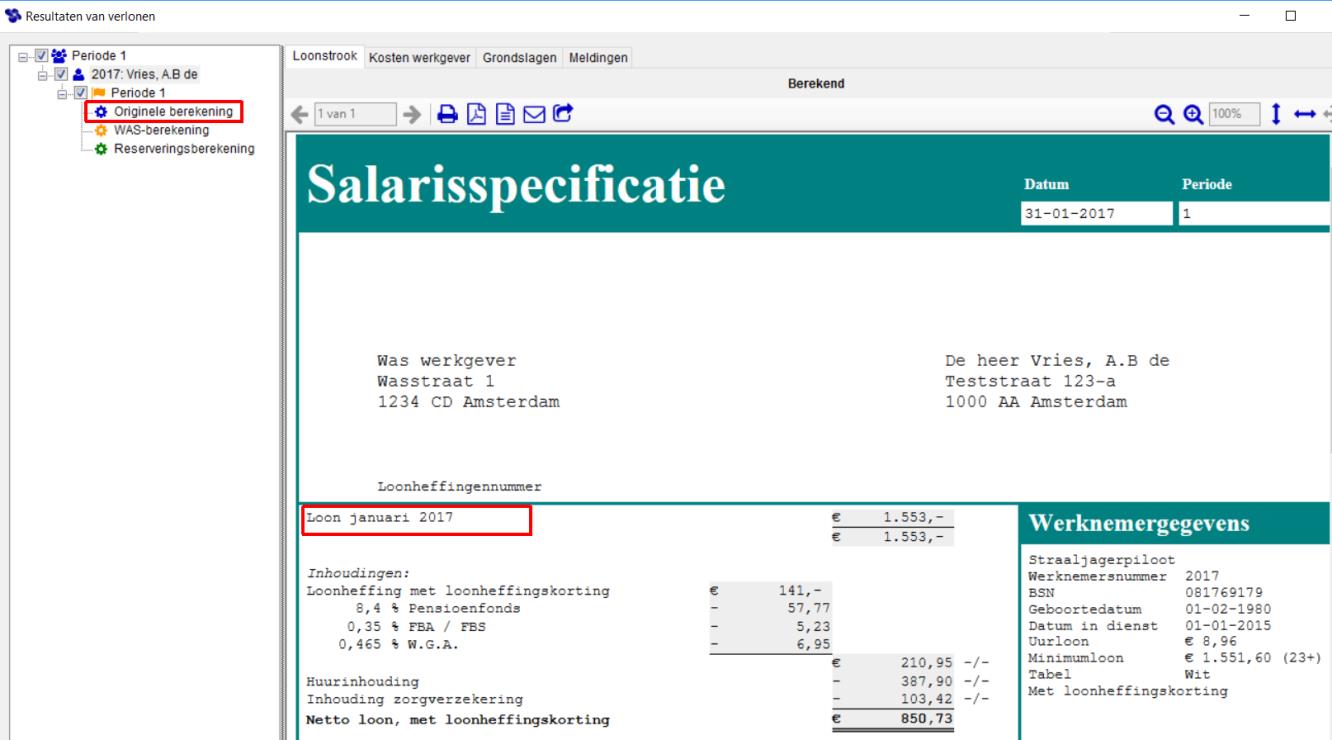Fit page width with horizontal arrow icon
This screenshot has width=1332, height=740.
coord(1305,115)
